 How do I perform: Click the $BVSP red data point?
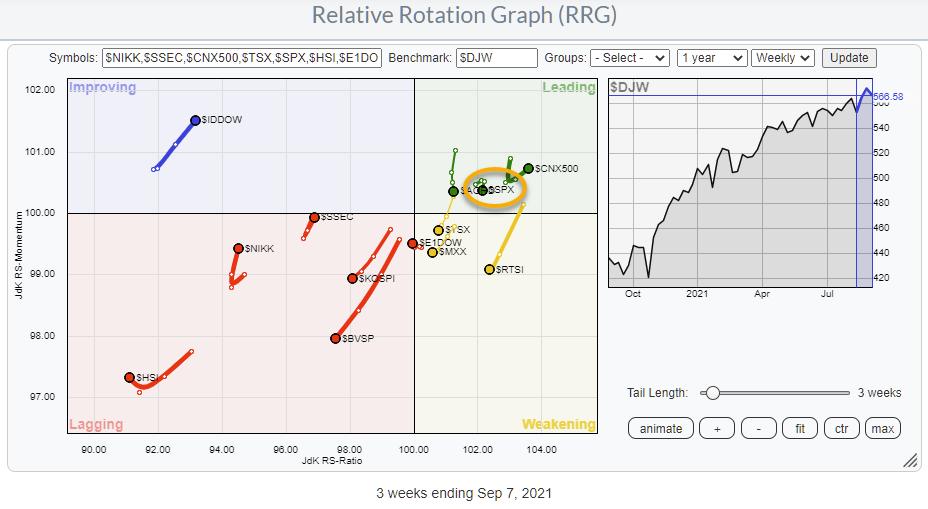(336, 339)
